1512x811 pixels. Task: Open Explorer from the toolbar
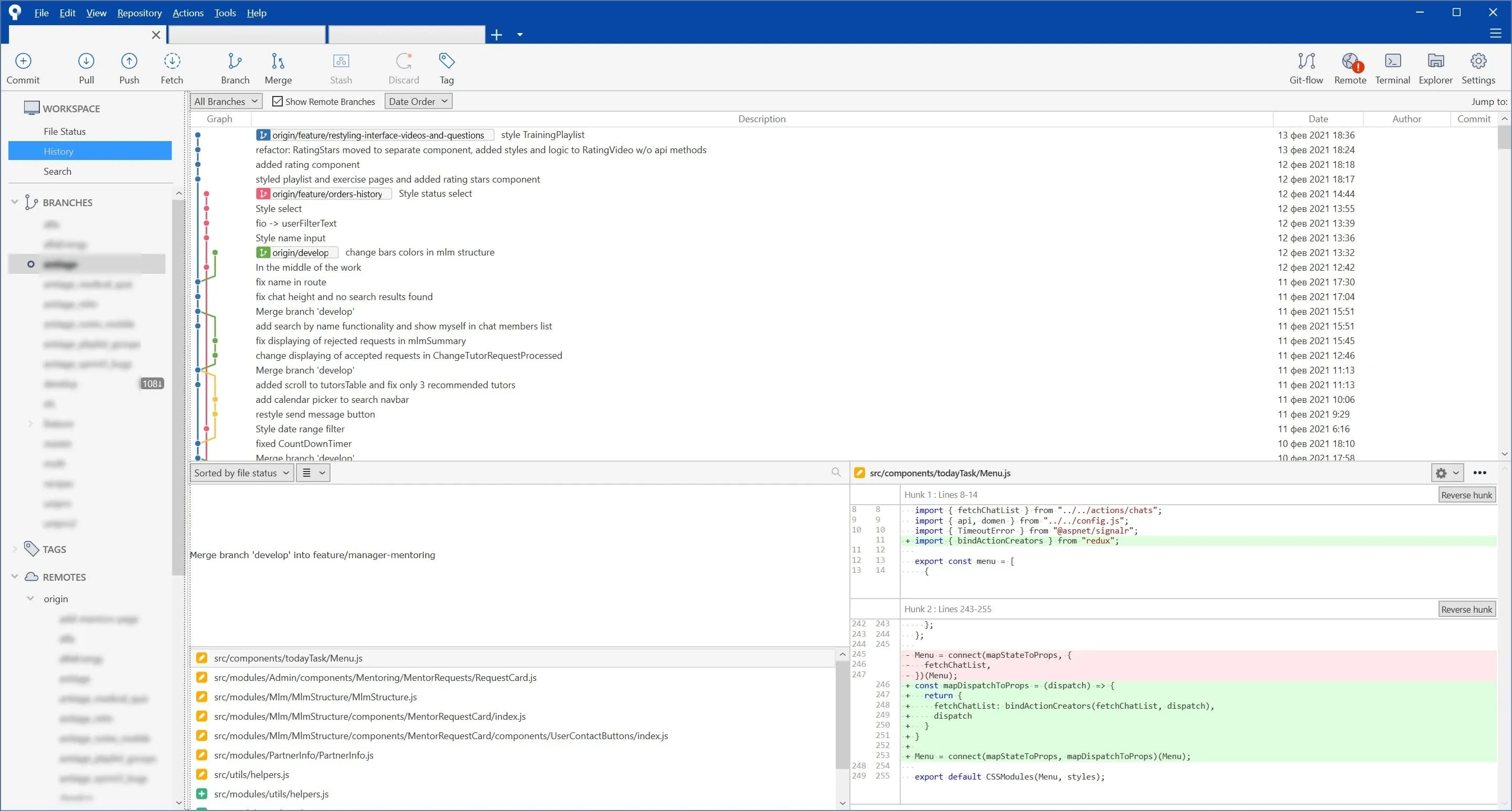point(1436,61)
